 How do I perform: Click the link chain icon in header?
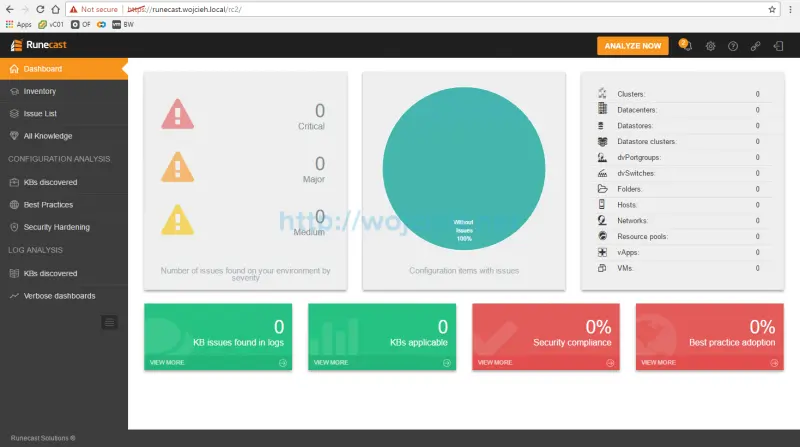click(x=755, y=46)
